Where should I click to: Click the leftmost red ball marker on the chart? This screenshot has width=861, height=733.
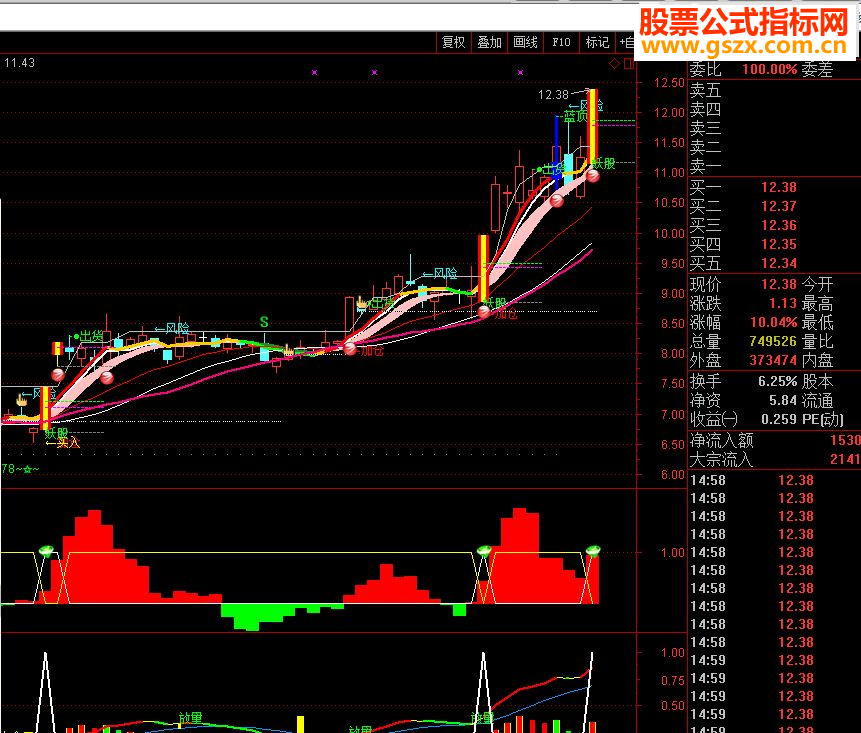(58, 376)
